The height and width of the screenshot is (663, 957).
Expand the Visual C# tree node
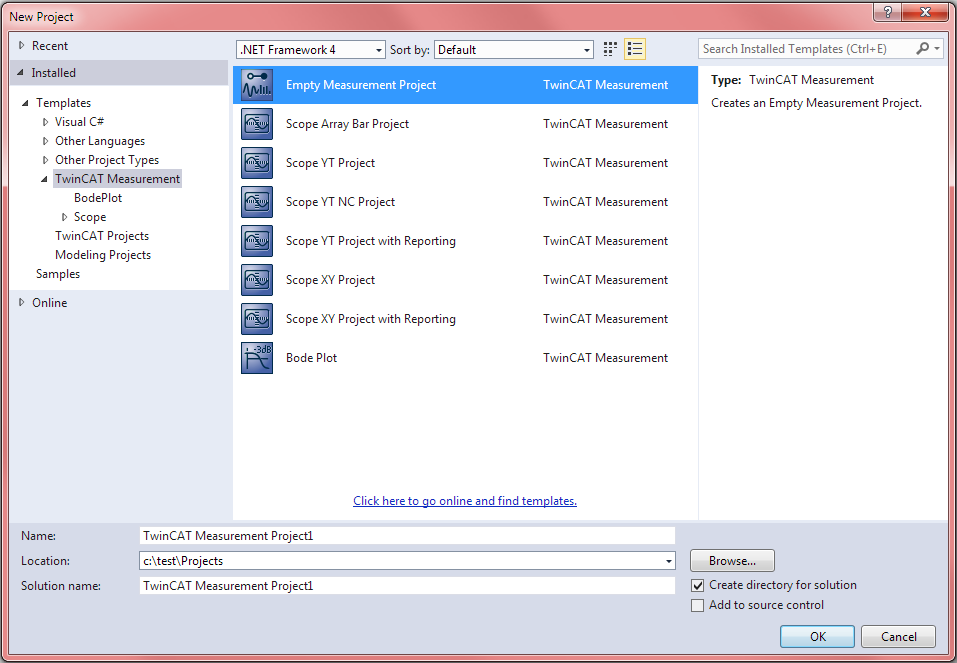[46, 122]
